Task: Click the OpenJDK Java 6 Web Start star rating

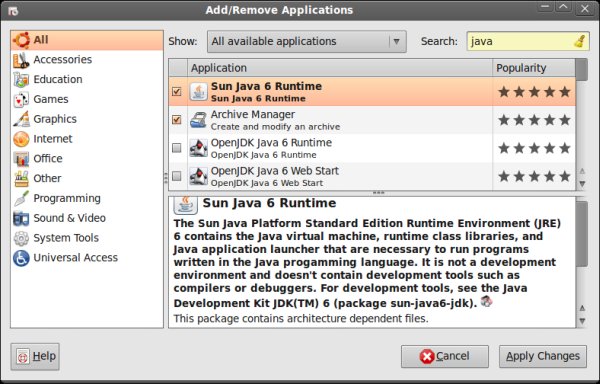Action: coord(534,176)
